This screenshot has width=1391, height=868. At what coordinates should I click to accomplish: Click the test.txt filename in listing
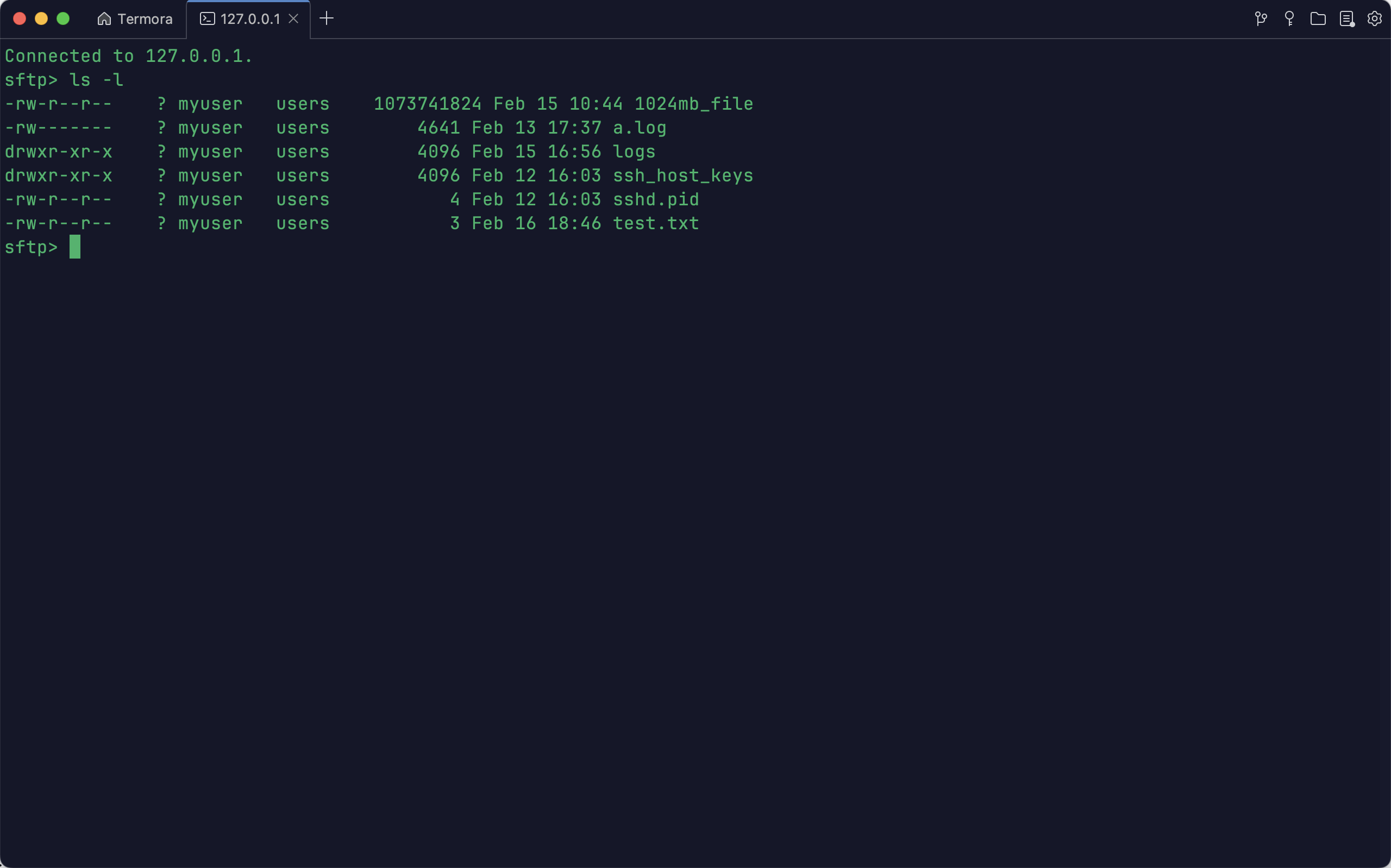655,223
